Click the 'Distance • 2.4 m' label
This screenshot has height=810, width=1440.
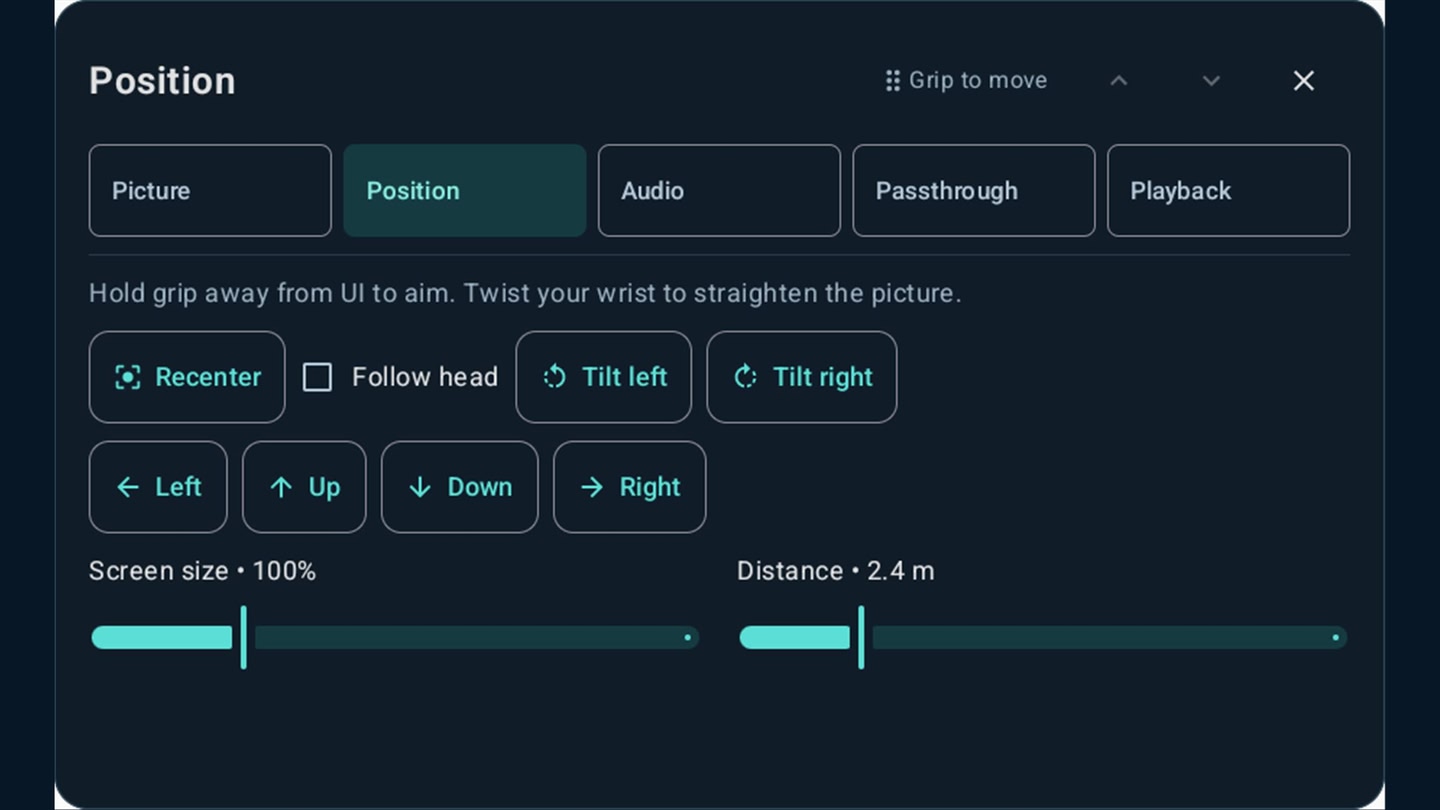[836, 571]
